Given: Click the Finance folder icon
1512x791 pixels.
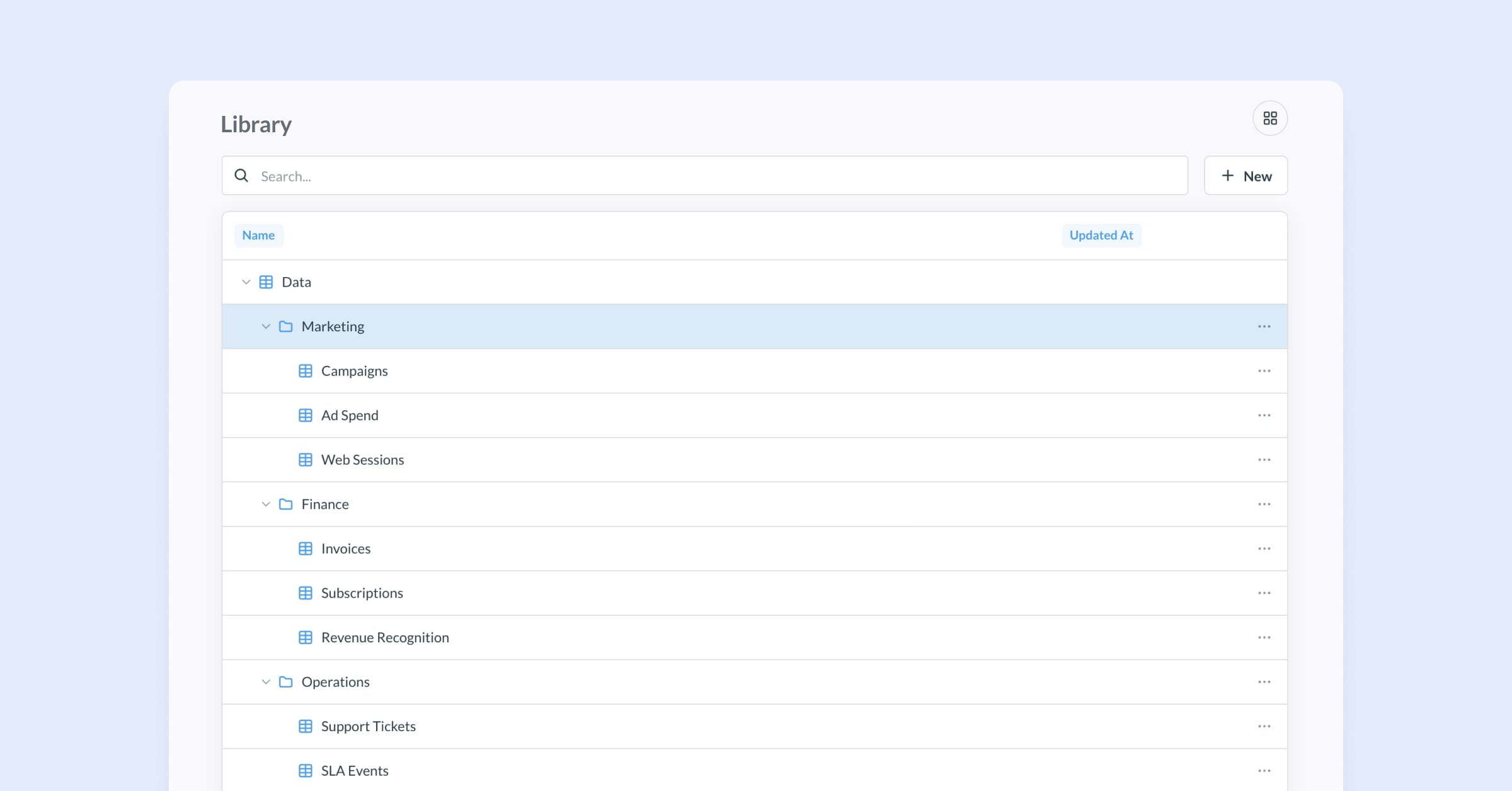Looking at the screenshot, I should (x=285, y=504).
